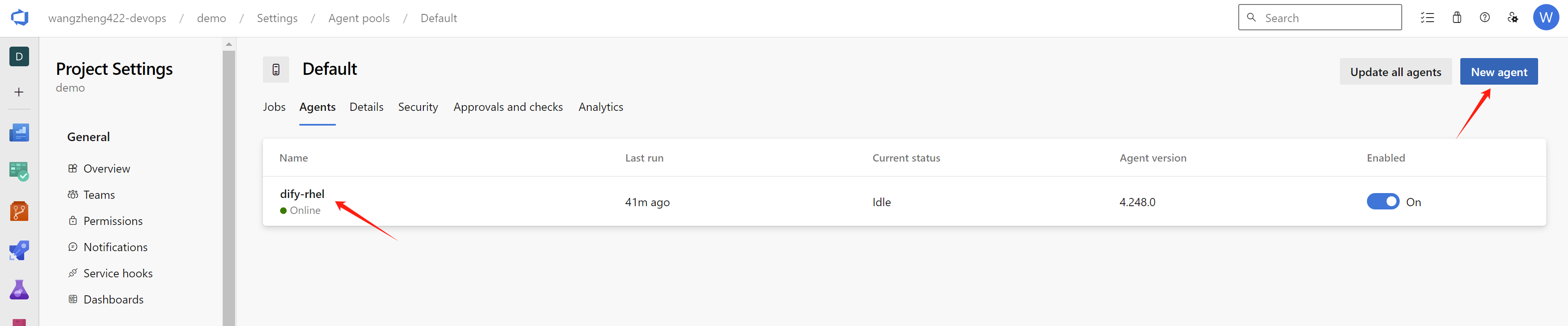Viewport: 1568px width, 326px height.
Task: Open the user profile avatar W
Action: (1546, 18)
